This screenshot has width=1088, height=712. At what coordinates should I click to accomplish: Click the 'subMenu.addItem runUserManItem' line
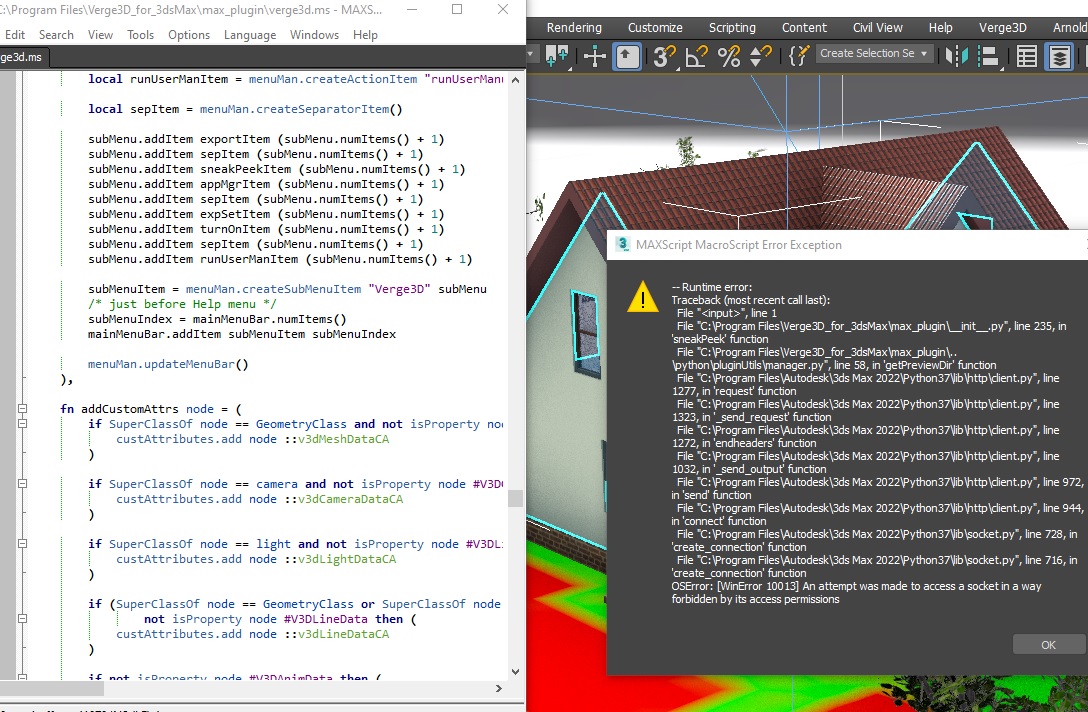tap(280, 259)
